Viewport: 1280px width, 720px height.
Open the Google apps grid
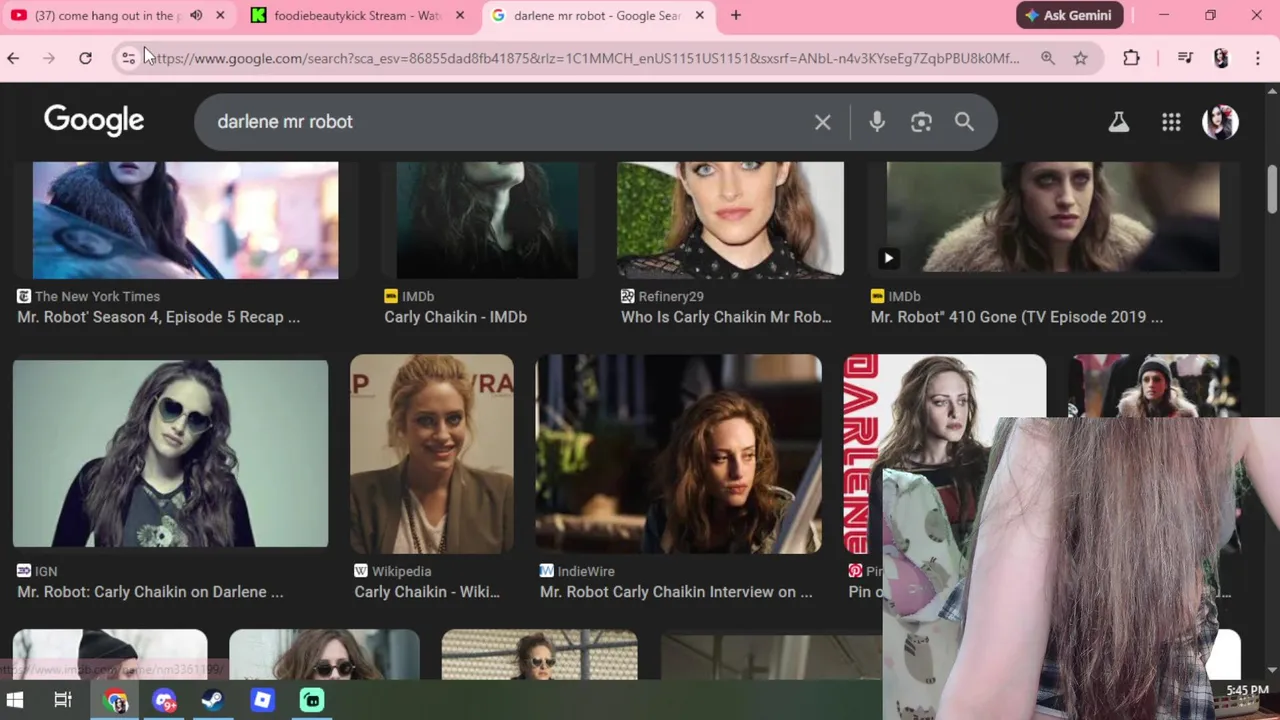(1171, 122)
